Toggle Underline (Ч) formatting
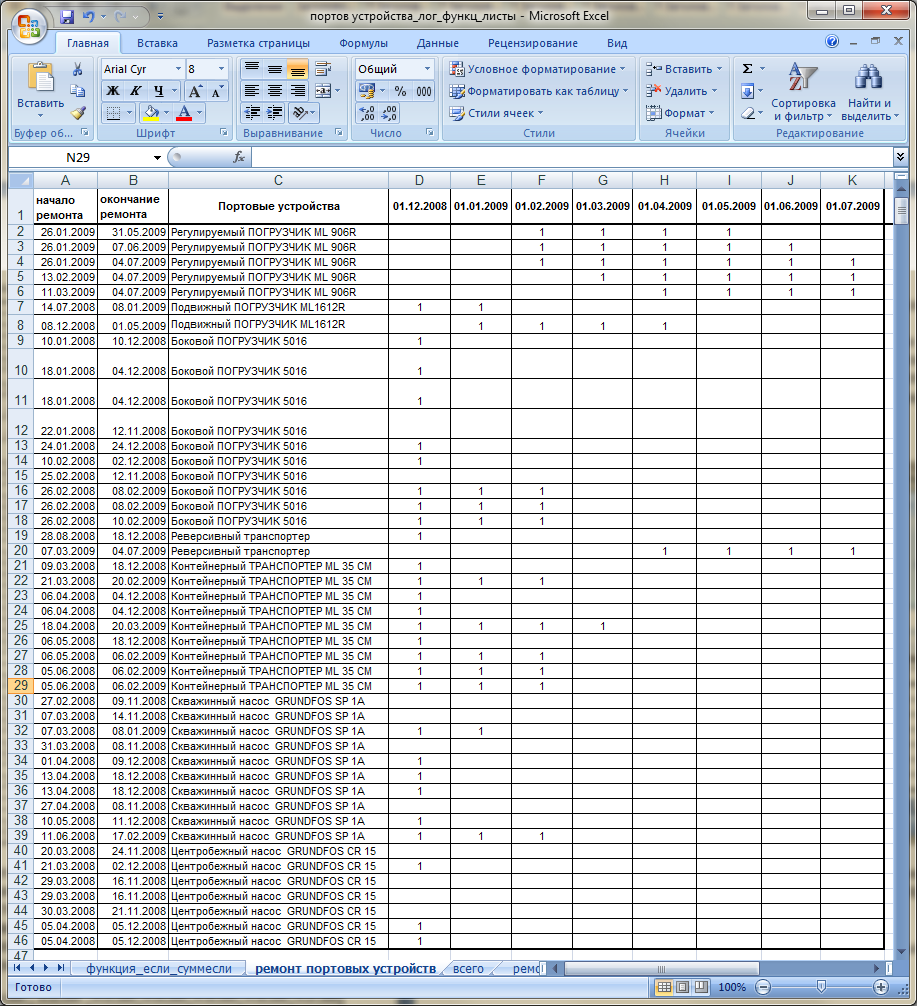917x1006 pixels. click(158, 91)
